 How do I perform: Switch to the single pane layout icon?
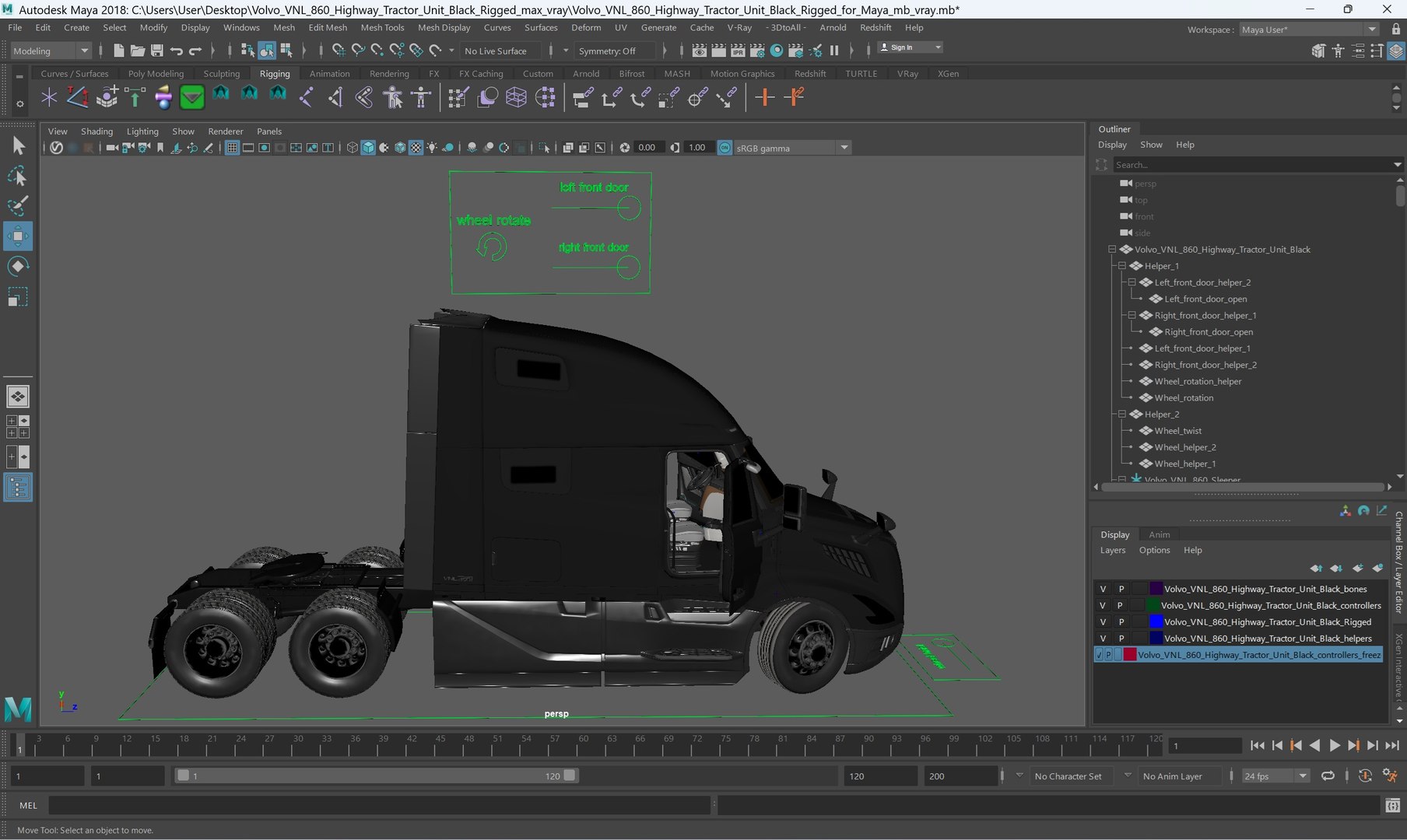18,397
